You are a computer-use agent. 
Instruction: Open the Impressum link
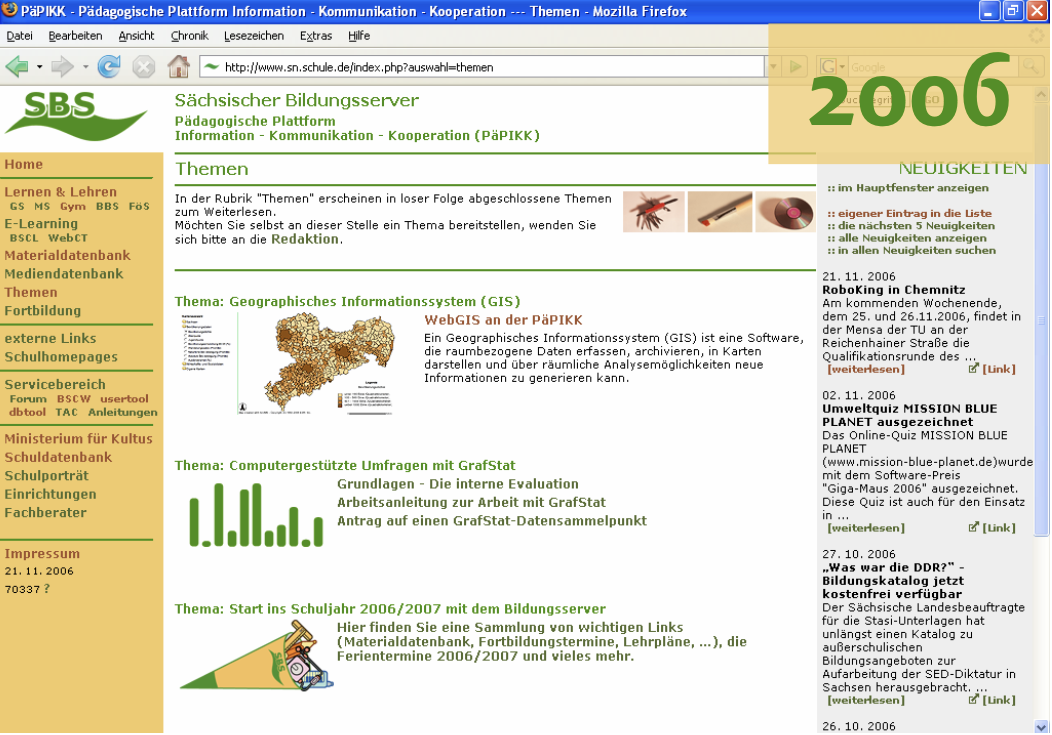tap(42, 554)
